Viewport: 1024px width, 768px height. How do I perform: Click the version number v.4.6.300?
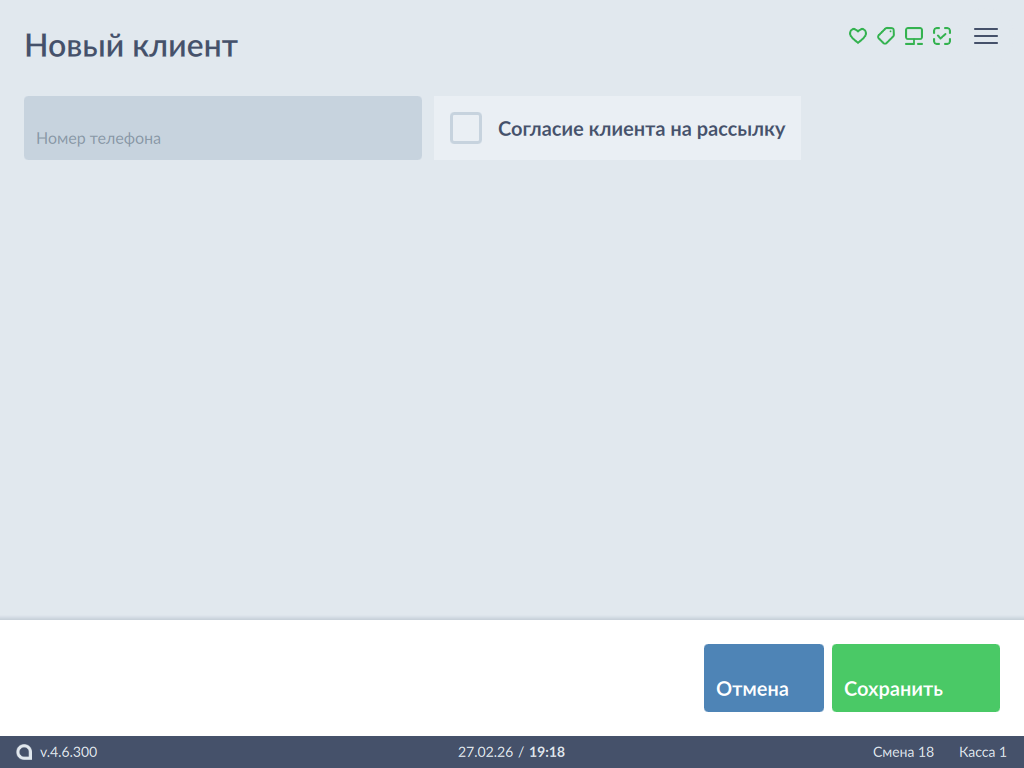point(69,752)
